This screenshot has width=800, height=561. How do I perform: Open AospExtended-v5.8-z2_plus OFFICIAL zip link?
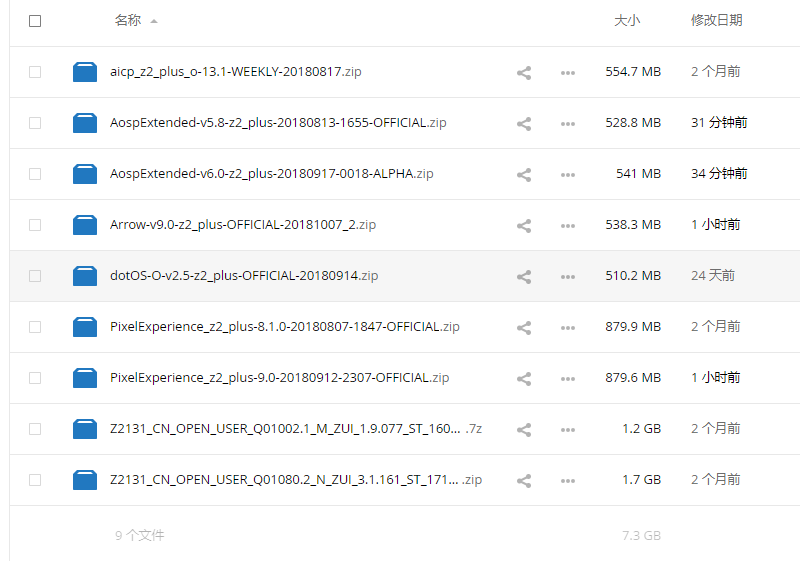point(278,123)
